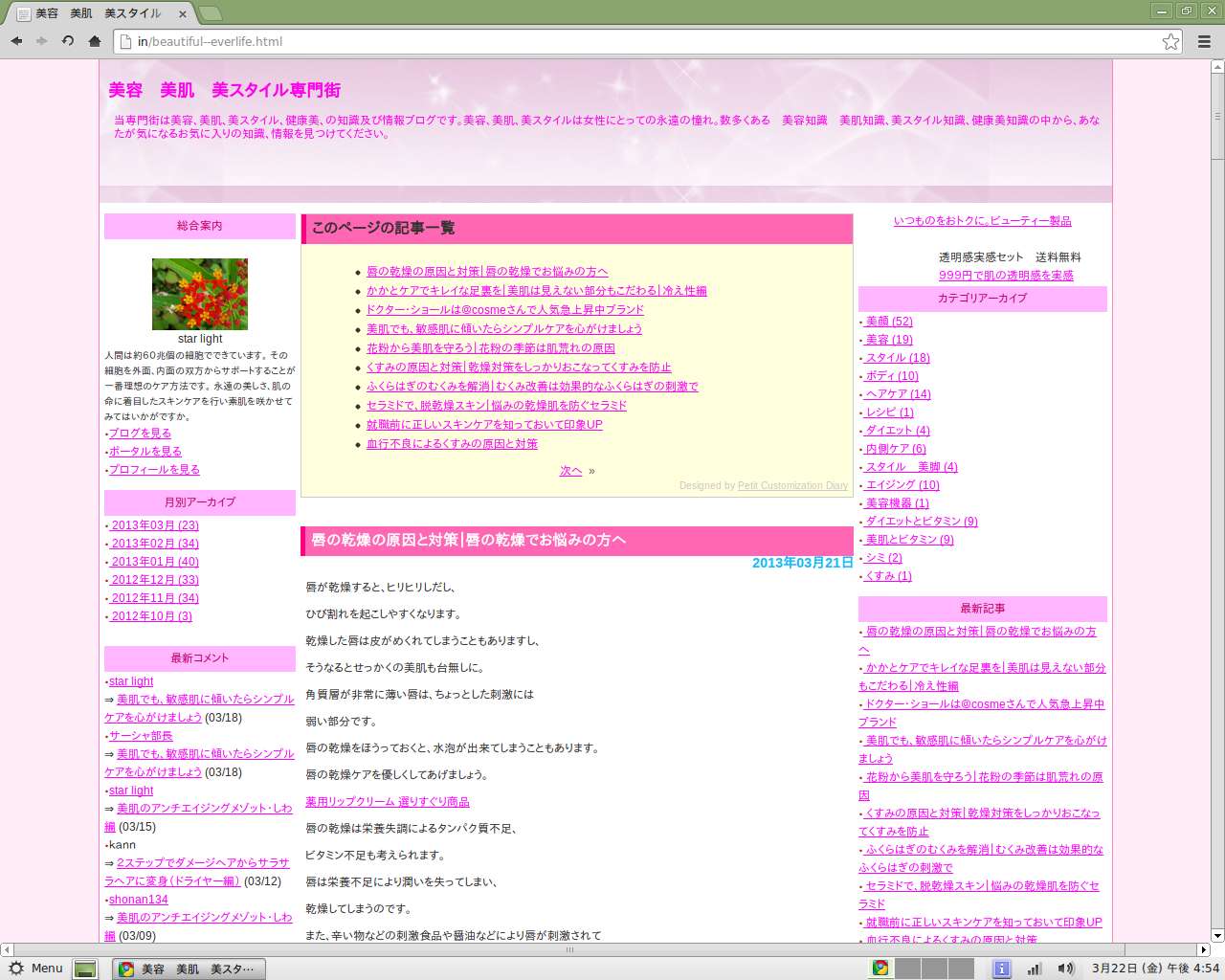
Task: Open network signal tray icon
Action: pyautogui.click(x=1034, y=969)
